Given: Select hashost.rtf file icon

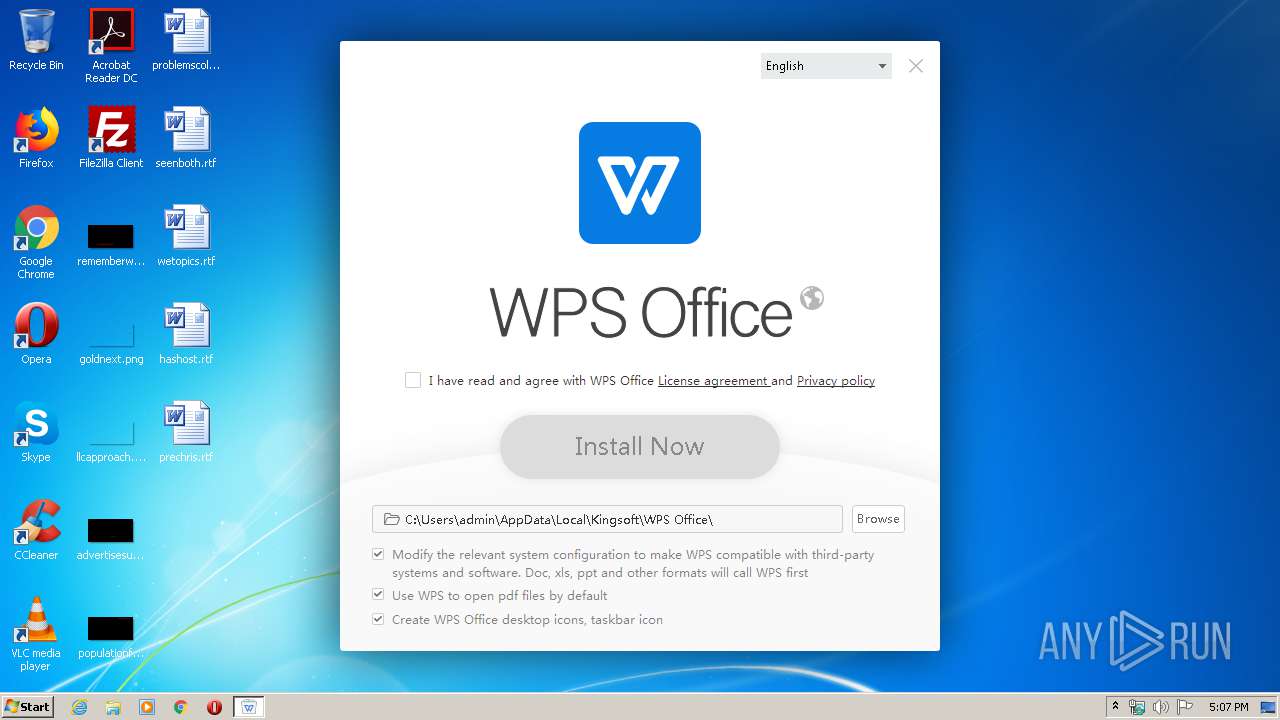Looking at the screenshot, I should [x=186, y=334].
